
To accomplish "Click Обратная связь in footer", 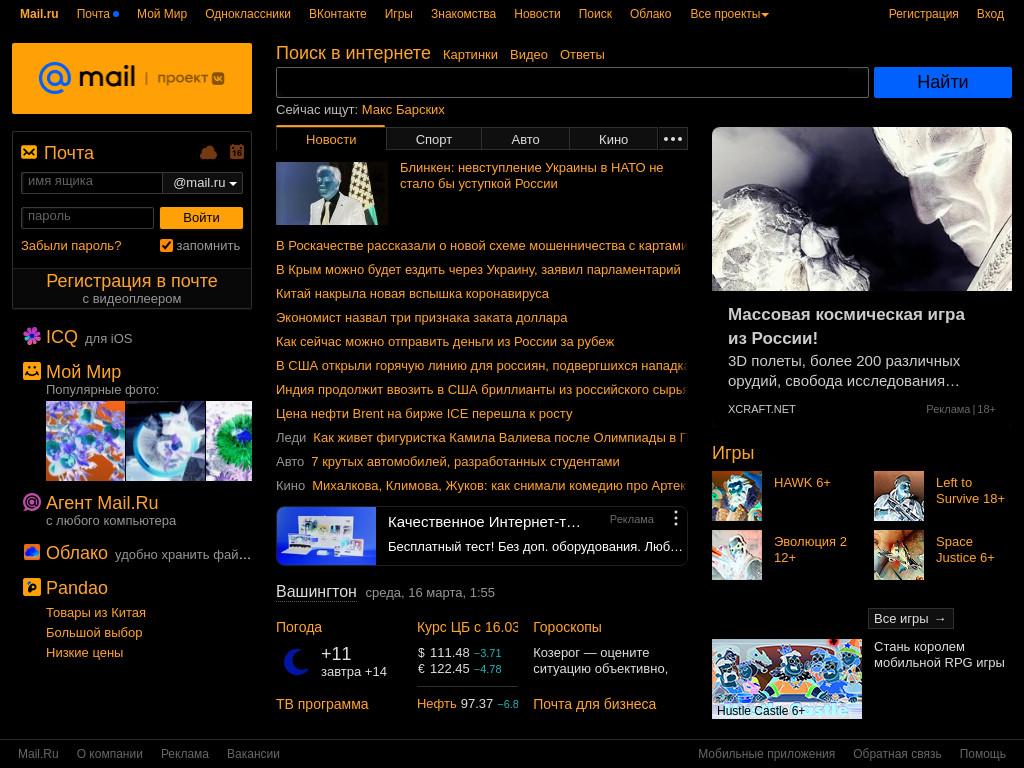I will [897, 754].
